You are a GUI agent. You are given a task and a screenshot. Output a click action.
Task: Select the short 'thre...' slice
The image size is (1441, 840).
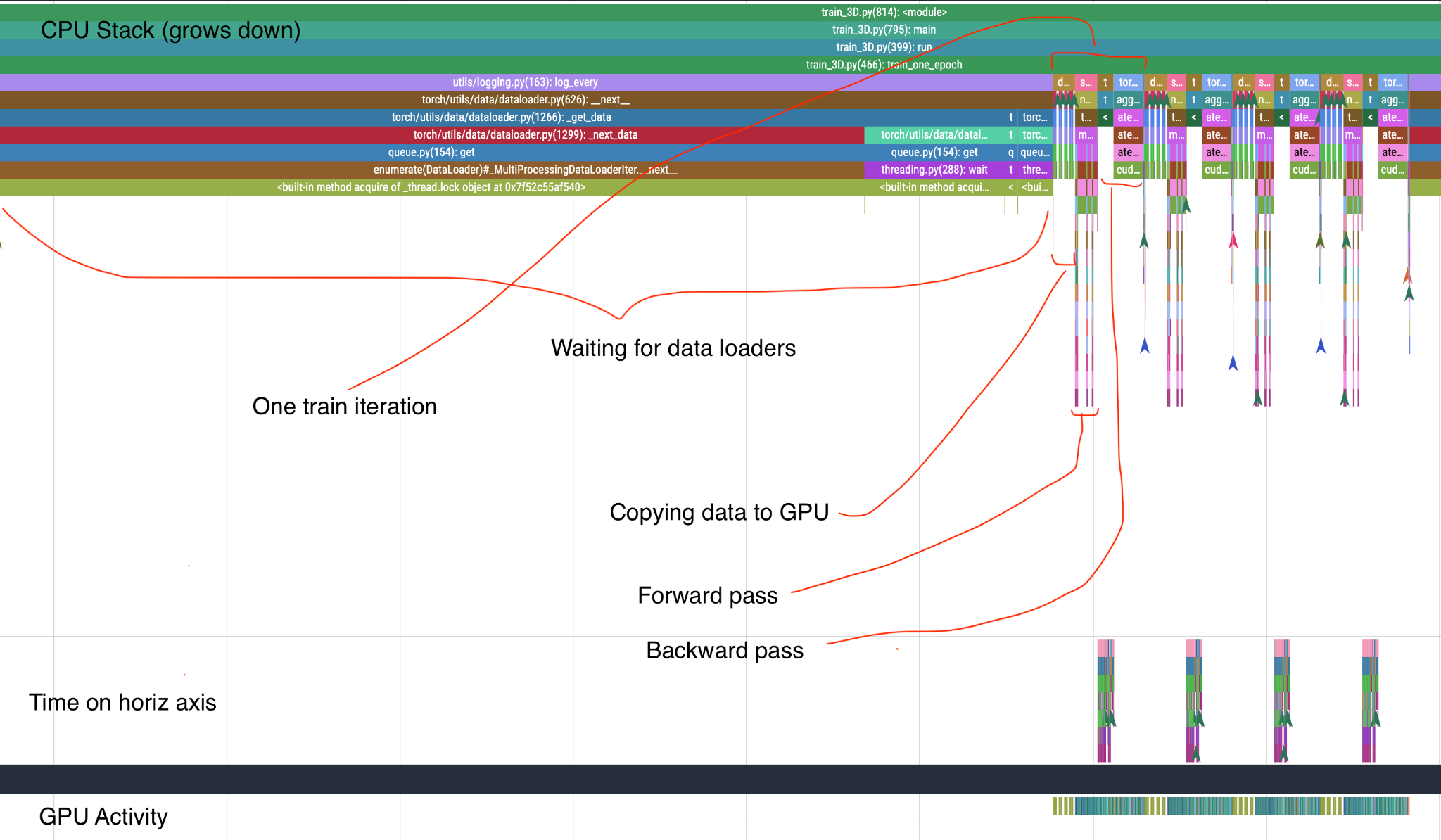1035,170
